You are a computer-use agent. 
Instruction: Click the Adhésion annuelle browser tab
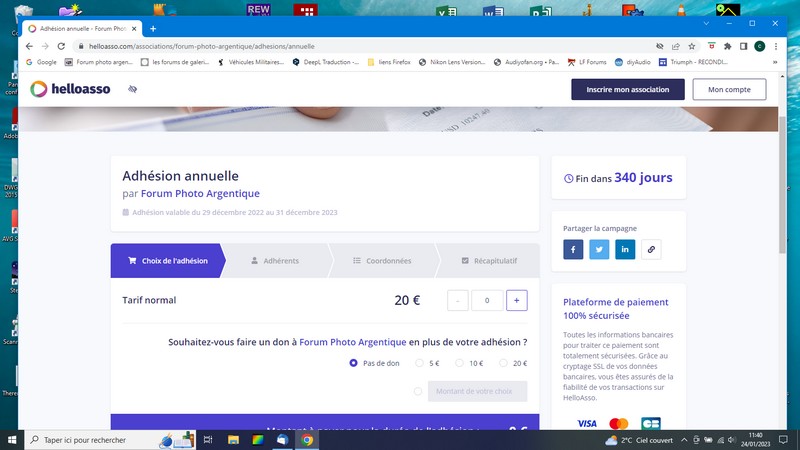(83, 29)
